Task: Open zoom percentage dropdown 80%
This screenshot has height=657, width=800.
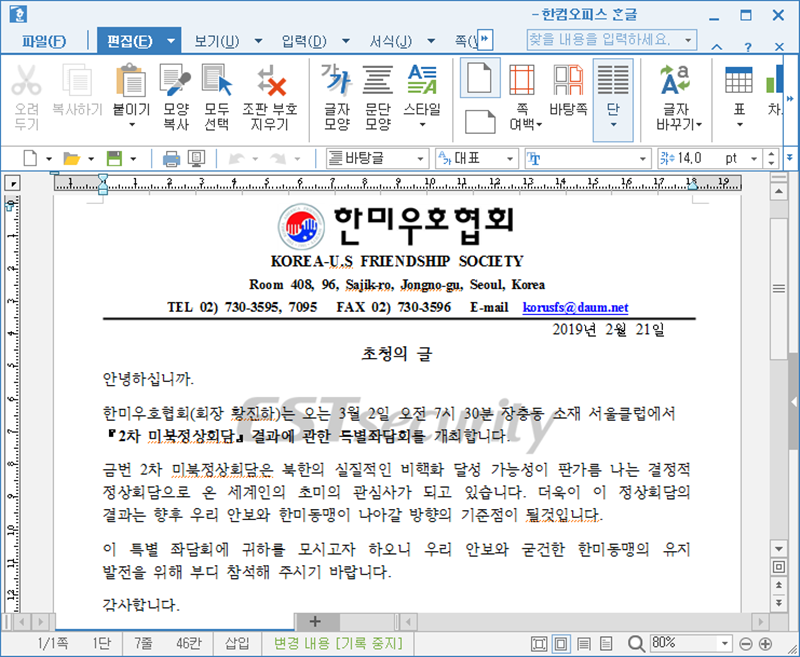Action: pos(724,644)
